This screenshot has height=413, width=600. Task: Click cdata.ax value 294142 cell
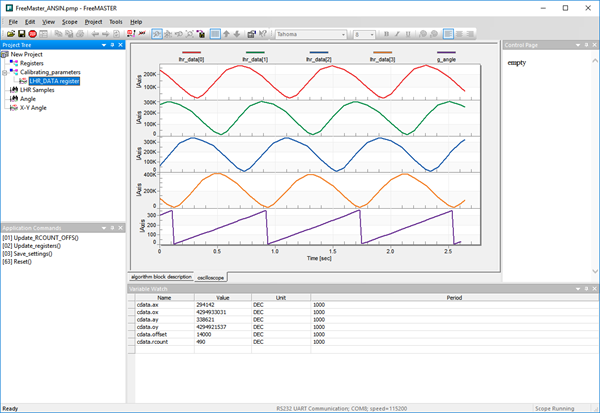[x=223, y=305]
